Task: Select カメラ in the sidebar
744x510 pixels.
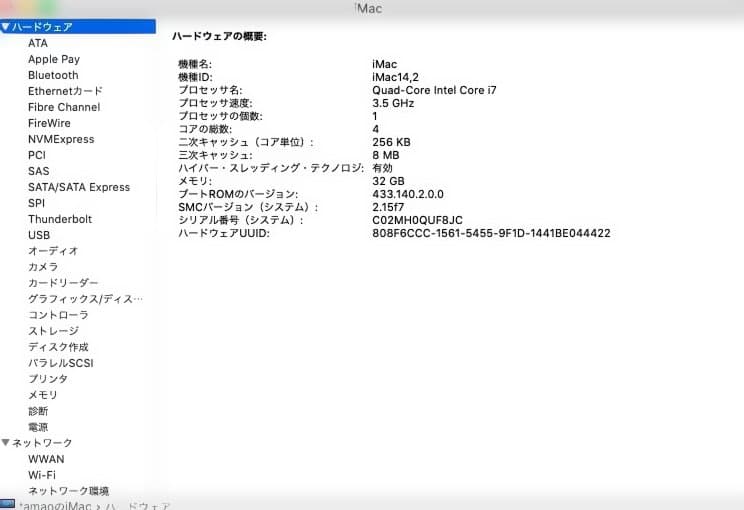Action: [43, 267]
